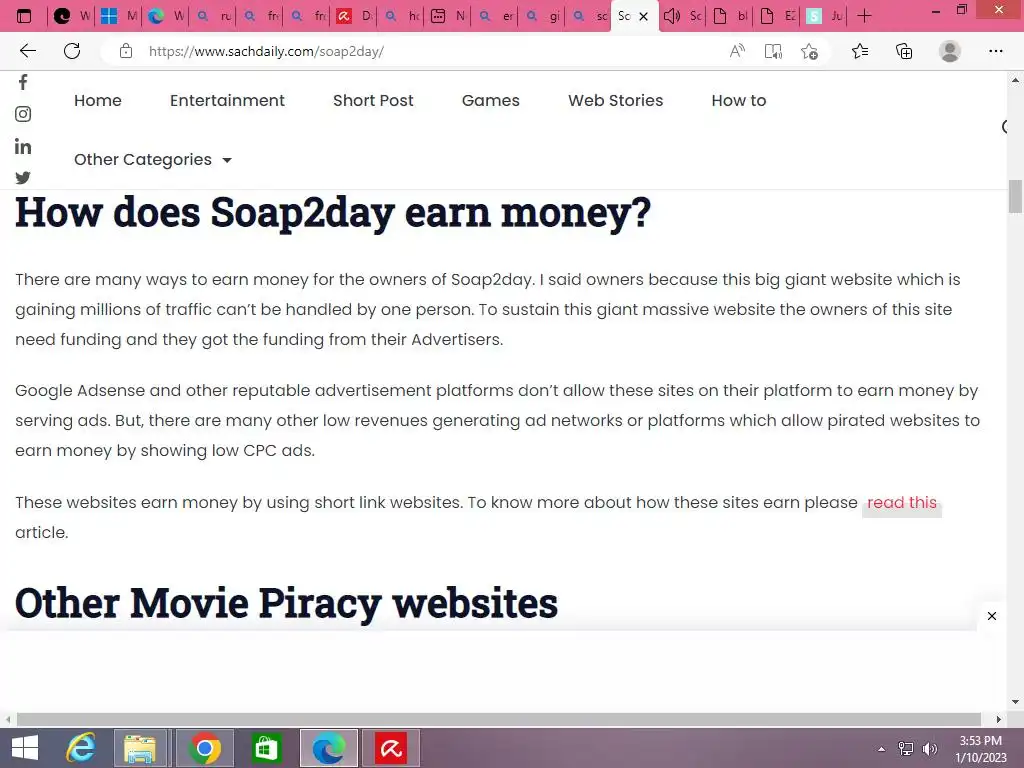Open the Windows Start menu

click(x=25, y=748)
